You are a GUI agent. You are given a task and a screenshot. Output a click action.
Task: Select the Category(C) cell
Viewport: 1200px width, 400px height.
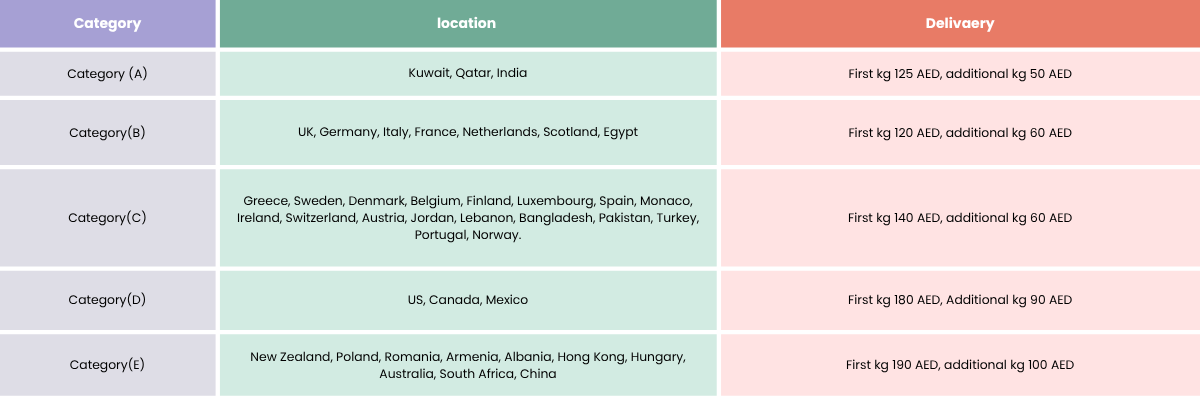click(107, 217)
